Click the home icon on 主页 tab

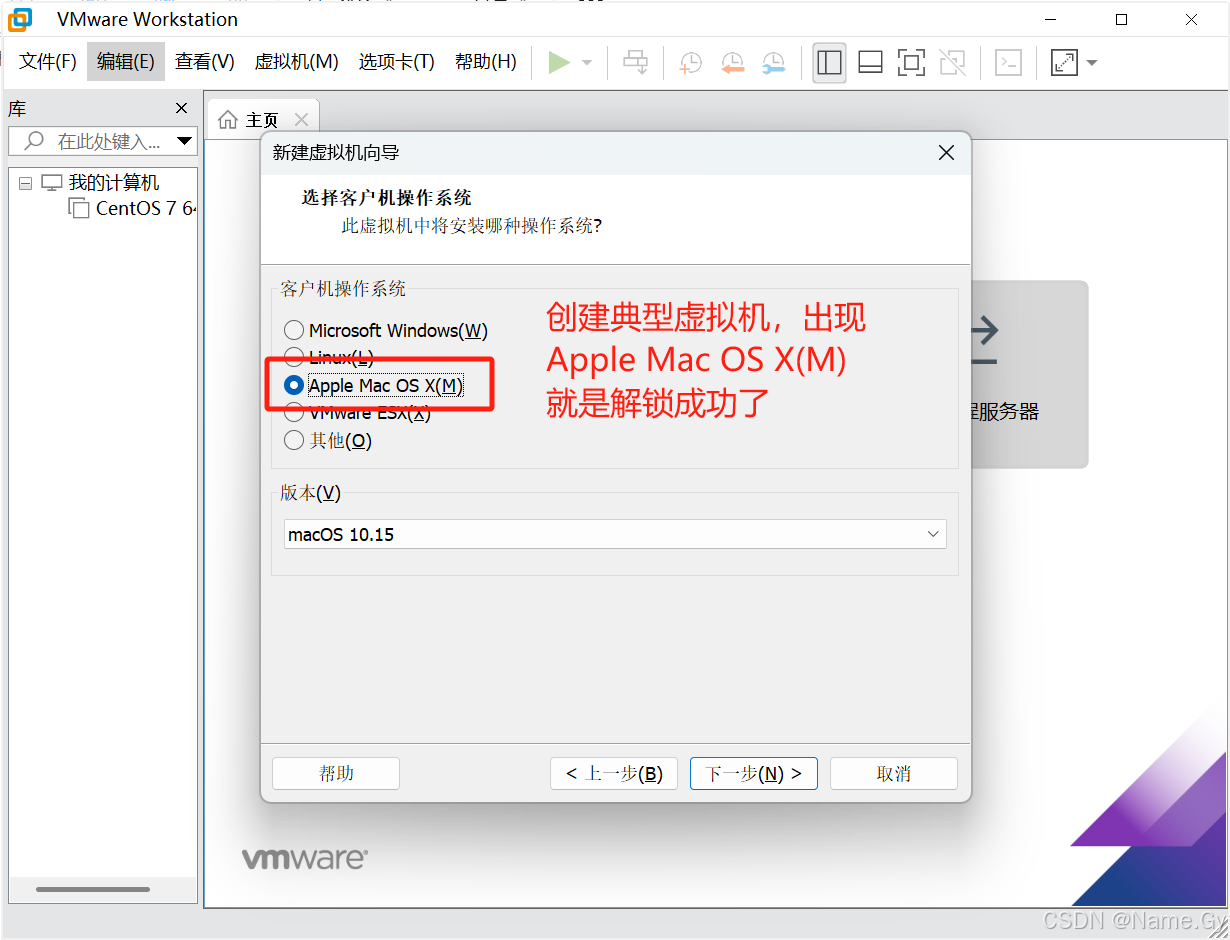point(228,120)
